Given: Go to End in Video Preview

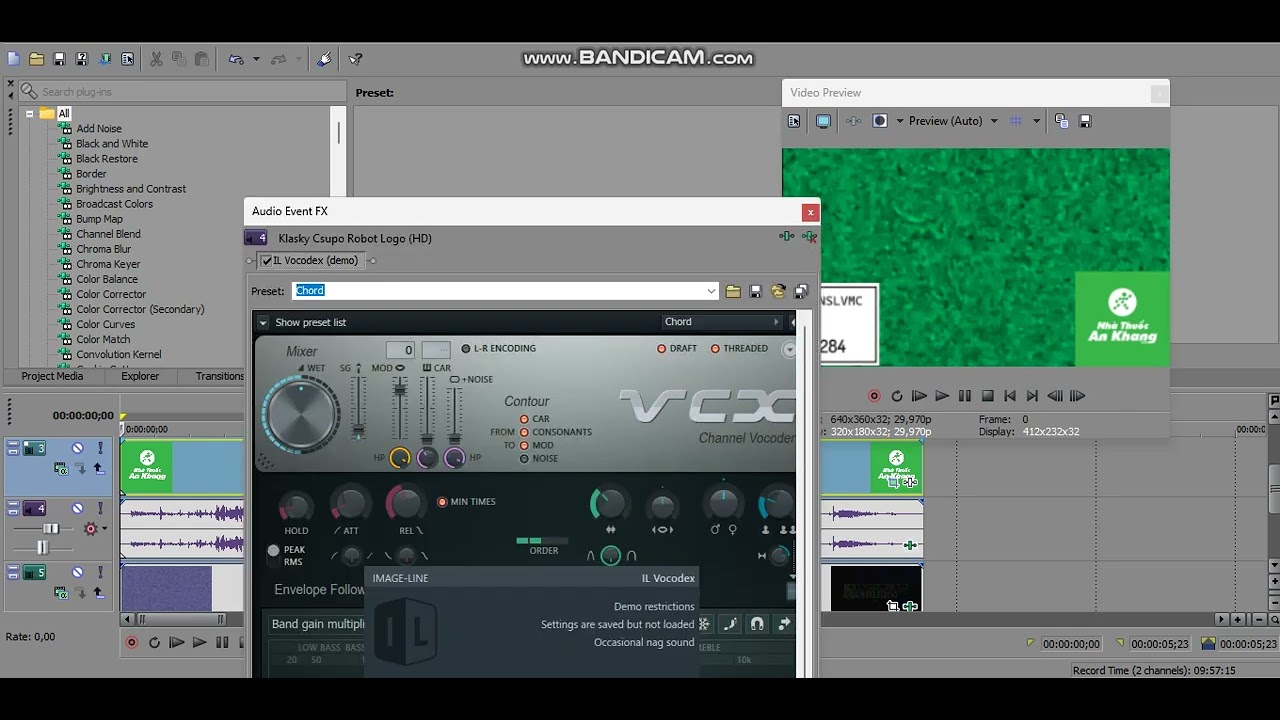Looking at the screenshot, I should tap(1032, 396).
